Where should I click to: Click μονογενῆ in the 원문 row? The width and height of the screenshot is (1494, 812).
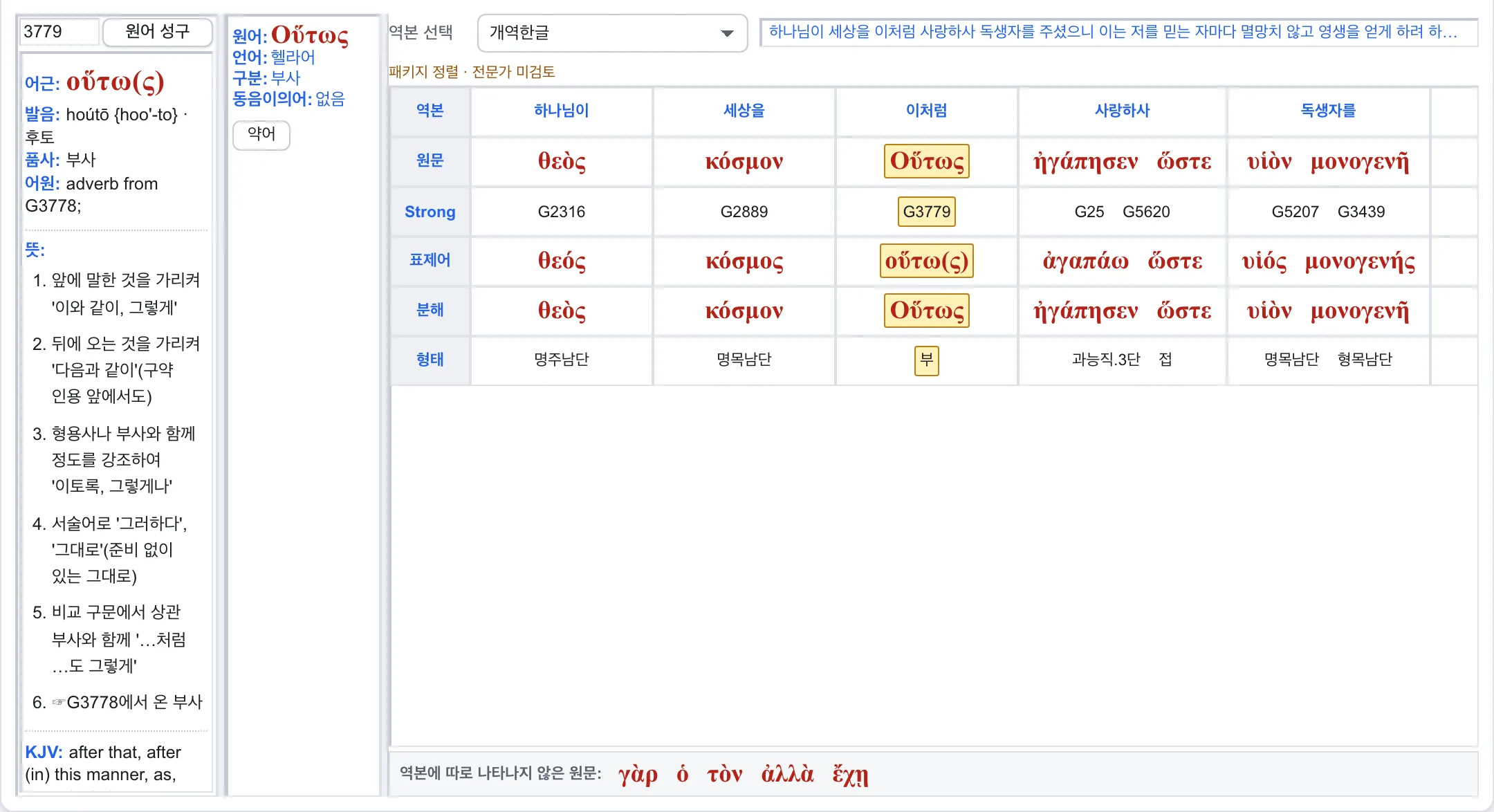coord(1360,161)
